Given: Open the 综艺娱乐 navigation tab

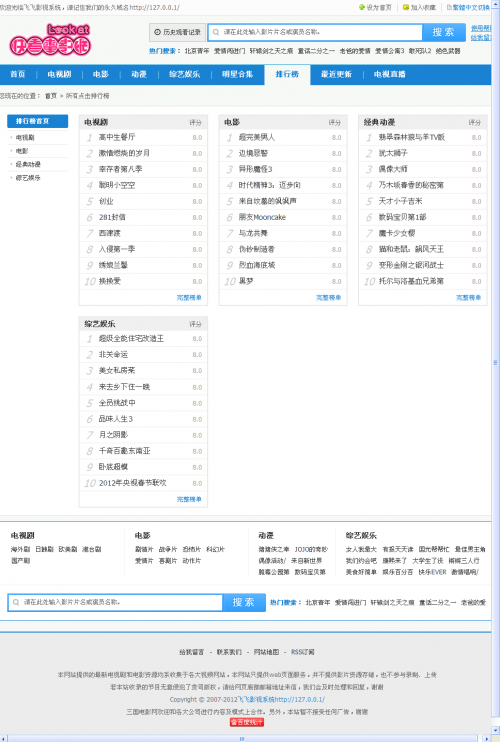Looking at the screenshot, I should [184, 74].
